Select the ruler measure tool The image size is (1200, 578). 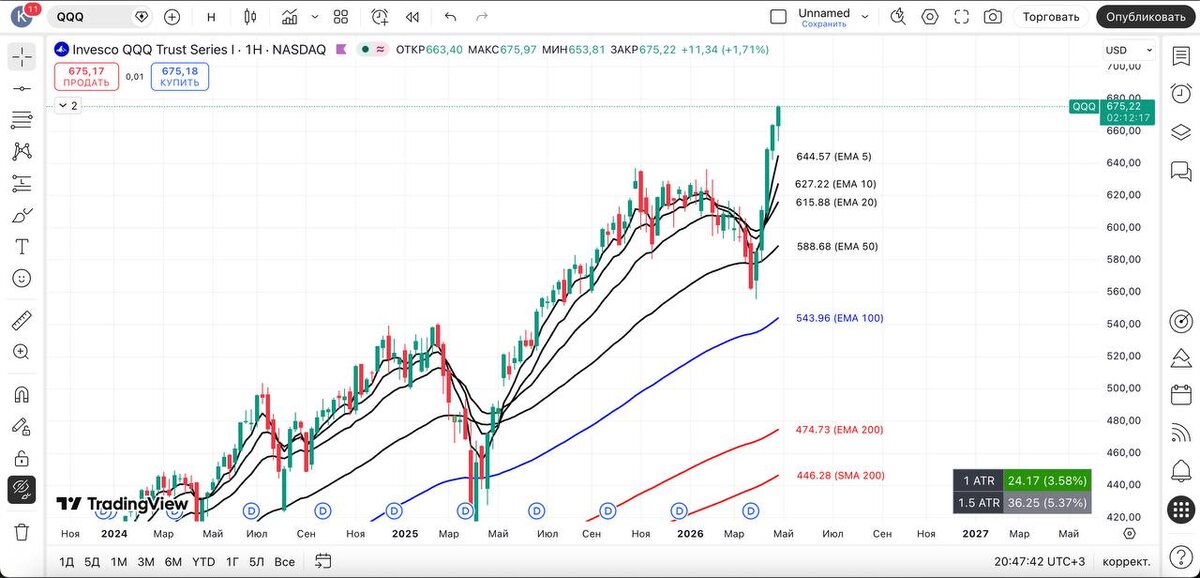[x=21, y=321]
